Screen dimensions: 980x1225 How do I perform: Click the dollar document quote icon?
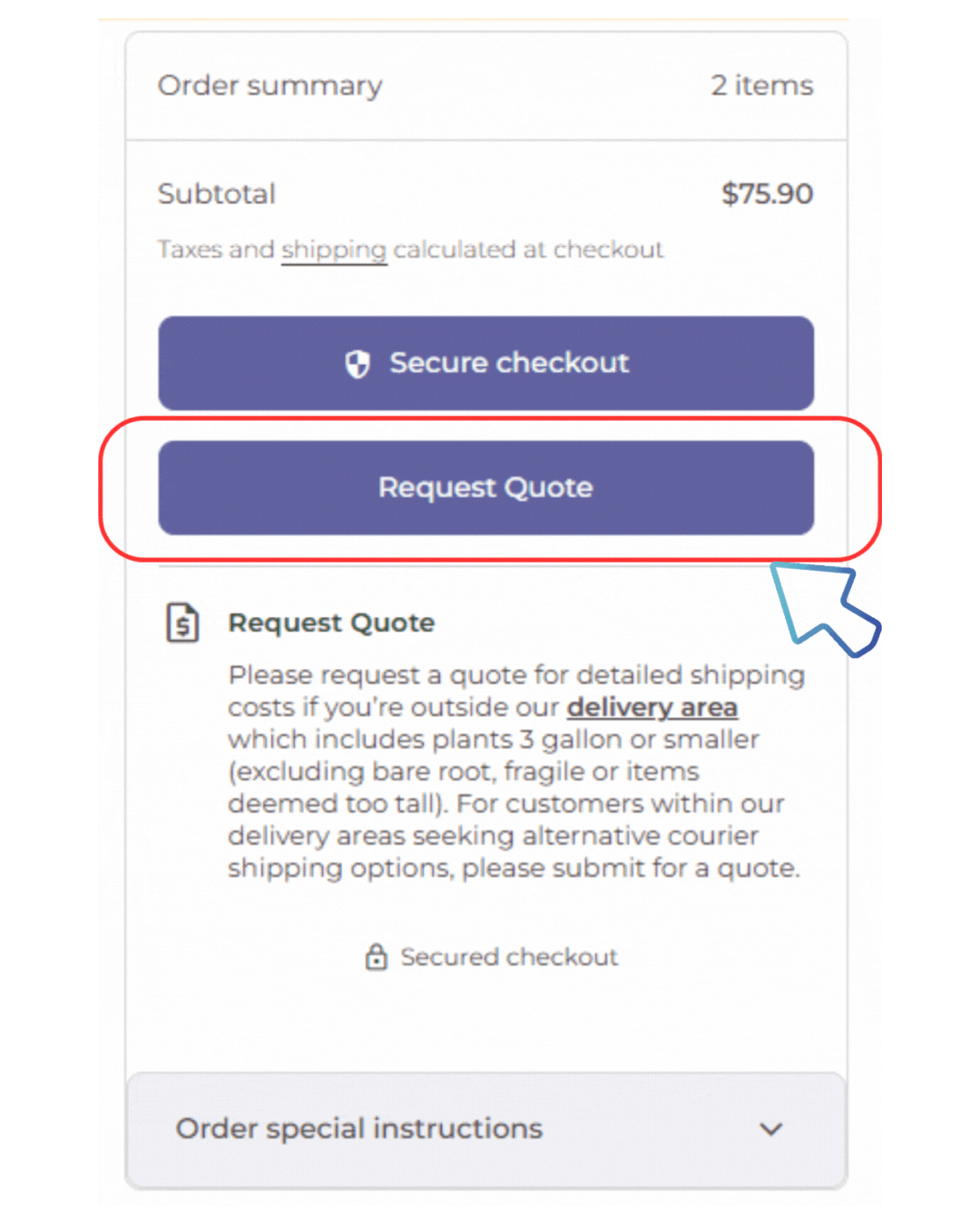182,623
